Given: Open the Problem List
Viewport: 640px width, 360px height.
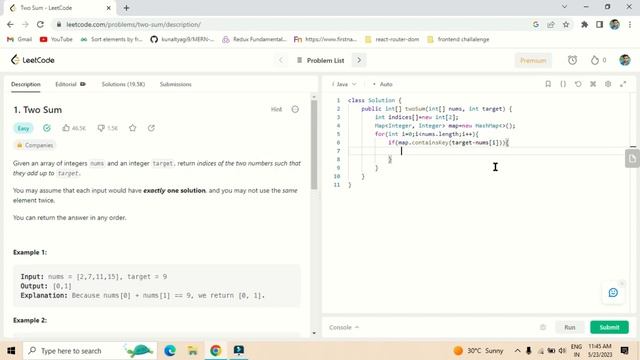Looking at the screenshot, I should pyautogui.click(x=321, y=60).
